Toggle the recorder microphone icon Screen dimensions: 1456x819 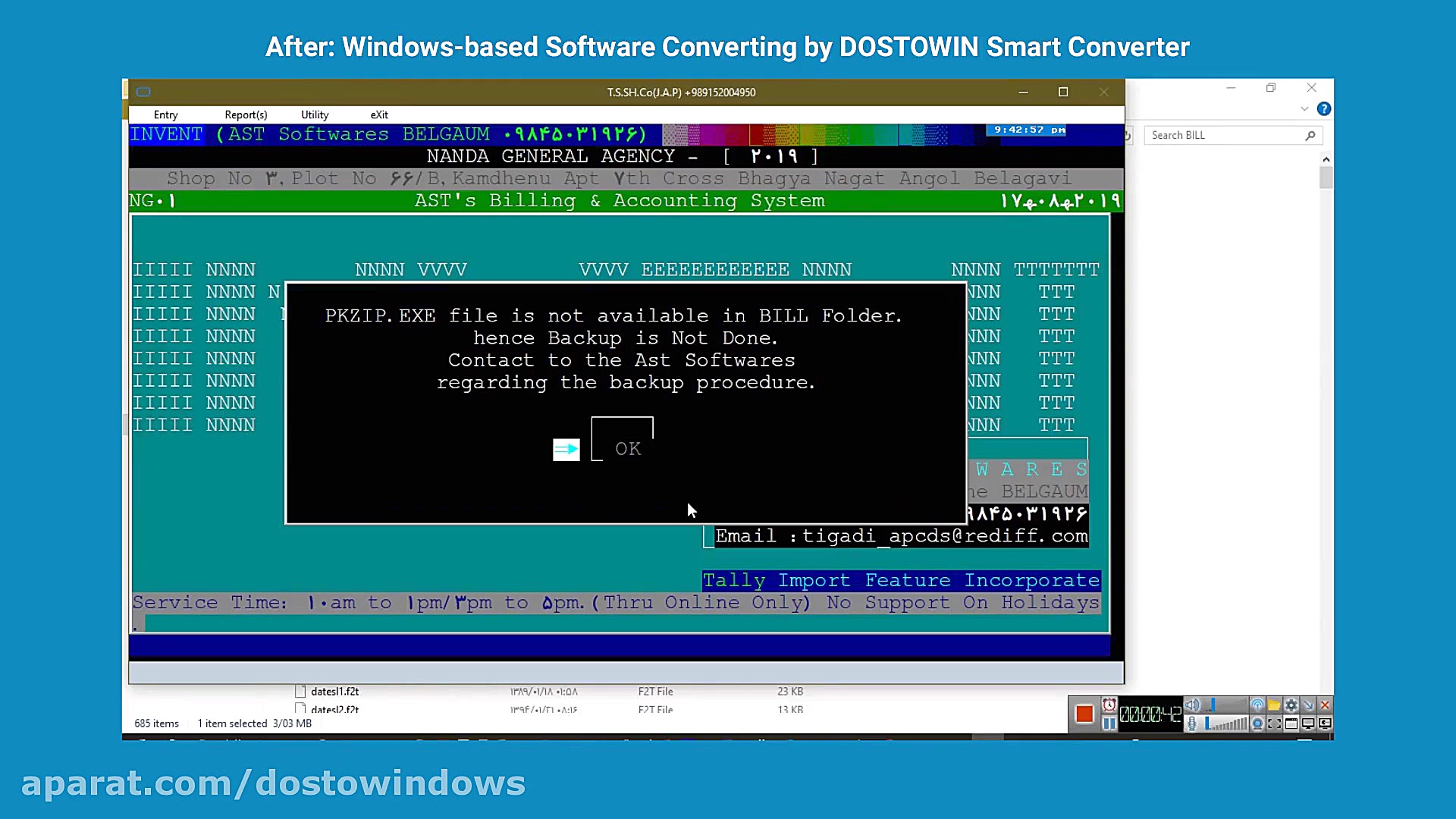[x=1192, y=723]
